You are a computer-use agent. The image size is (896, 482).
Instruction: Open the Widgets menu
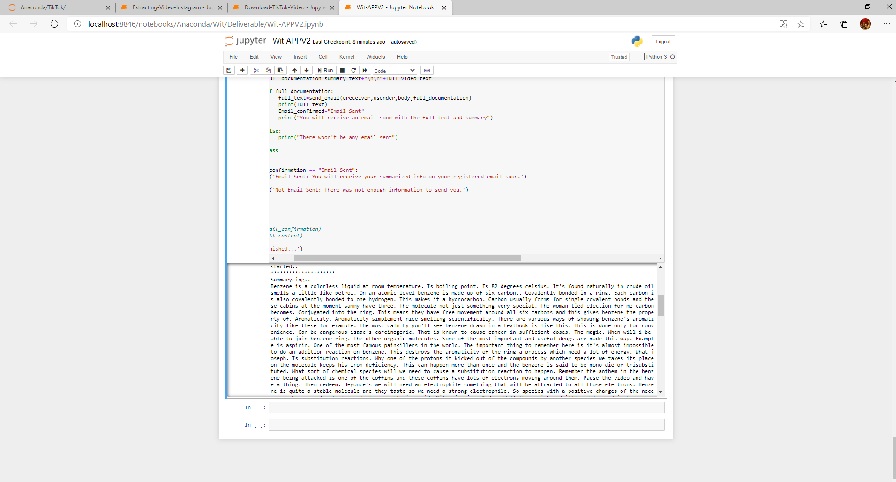click(375, 57)
